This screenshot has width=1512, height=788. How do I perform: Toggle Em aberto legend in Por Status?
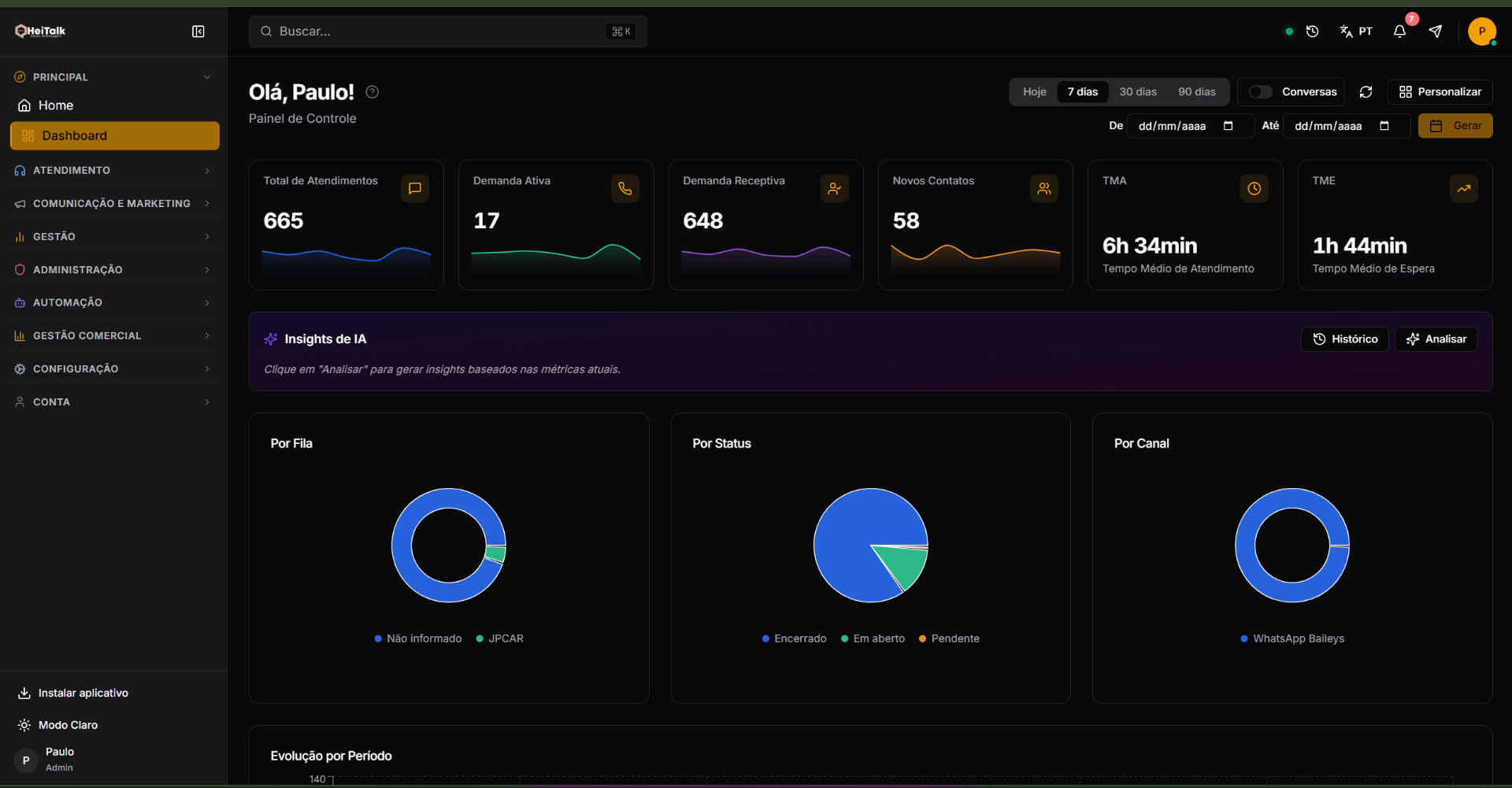coord(873,638)
